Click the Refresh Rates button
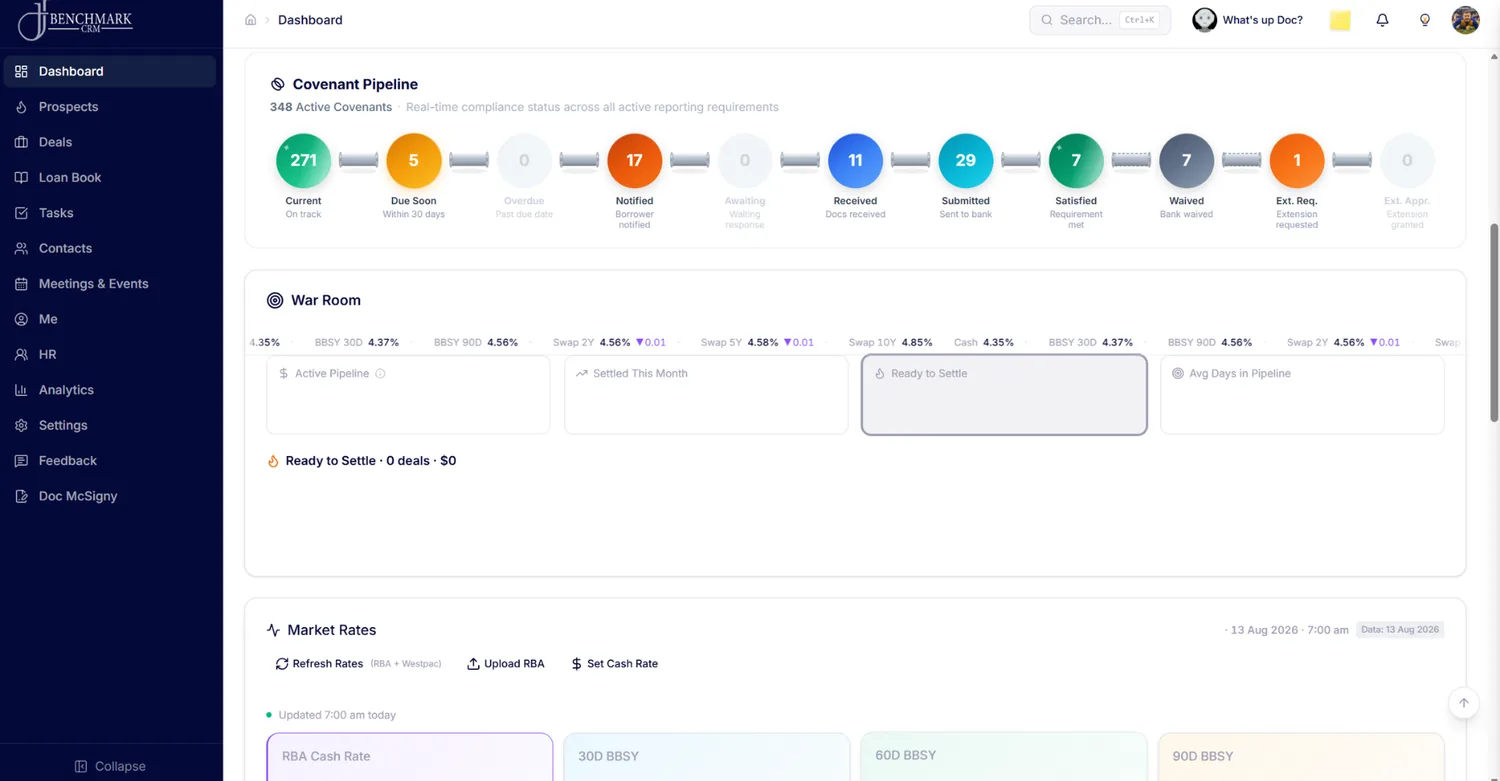Screen dimensions: 1500x781 (358, 664)
